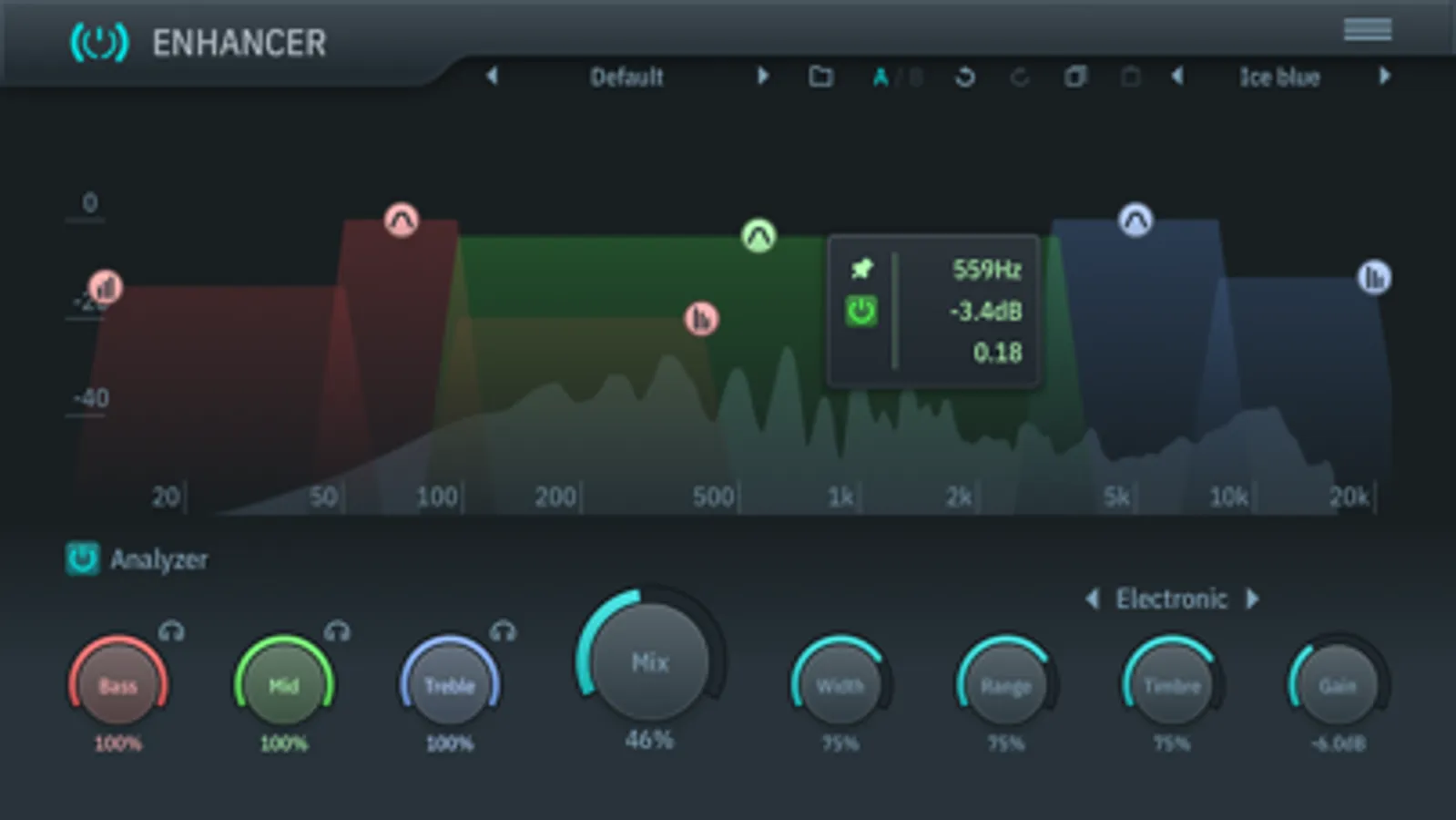Click the Gain knob
Viewport: 1456px width, 820px height.
pos(1337,684)
